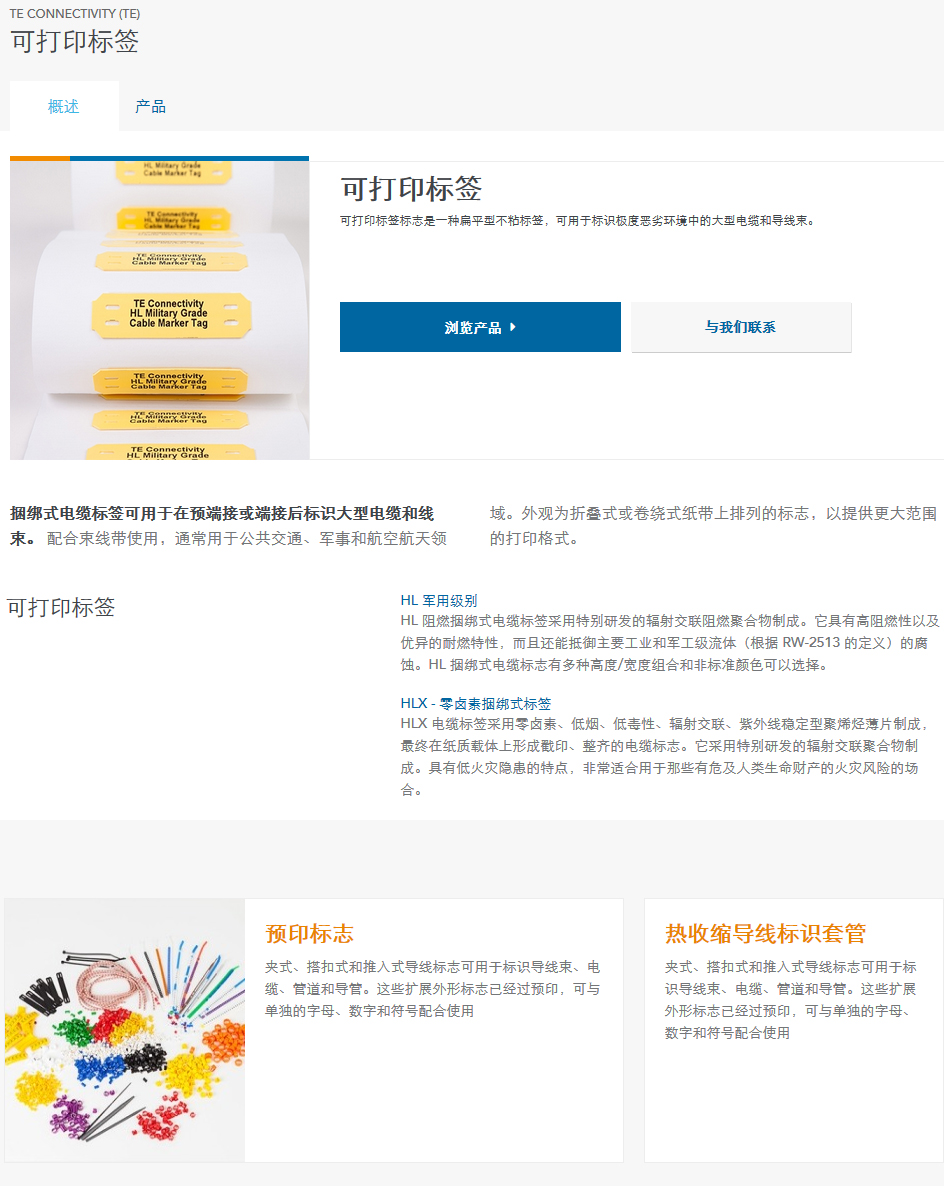This screenshot has height=1186, width=944.
Task: Click the 与我们联系 button
Action: (x=741, y=327)
